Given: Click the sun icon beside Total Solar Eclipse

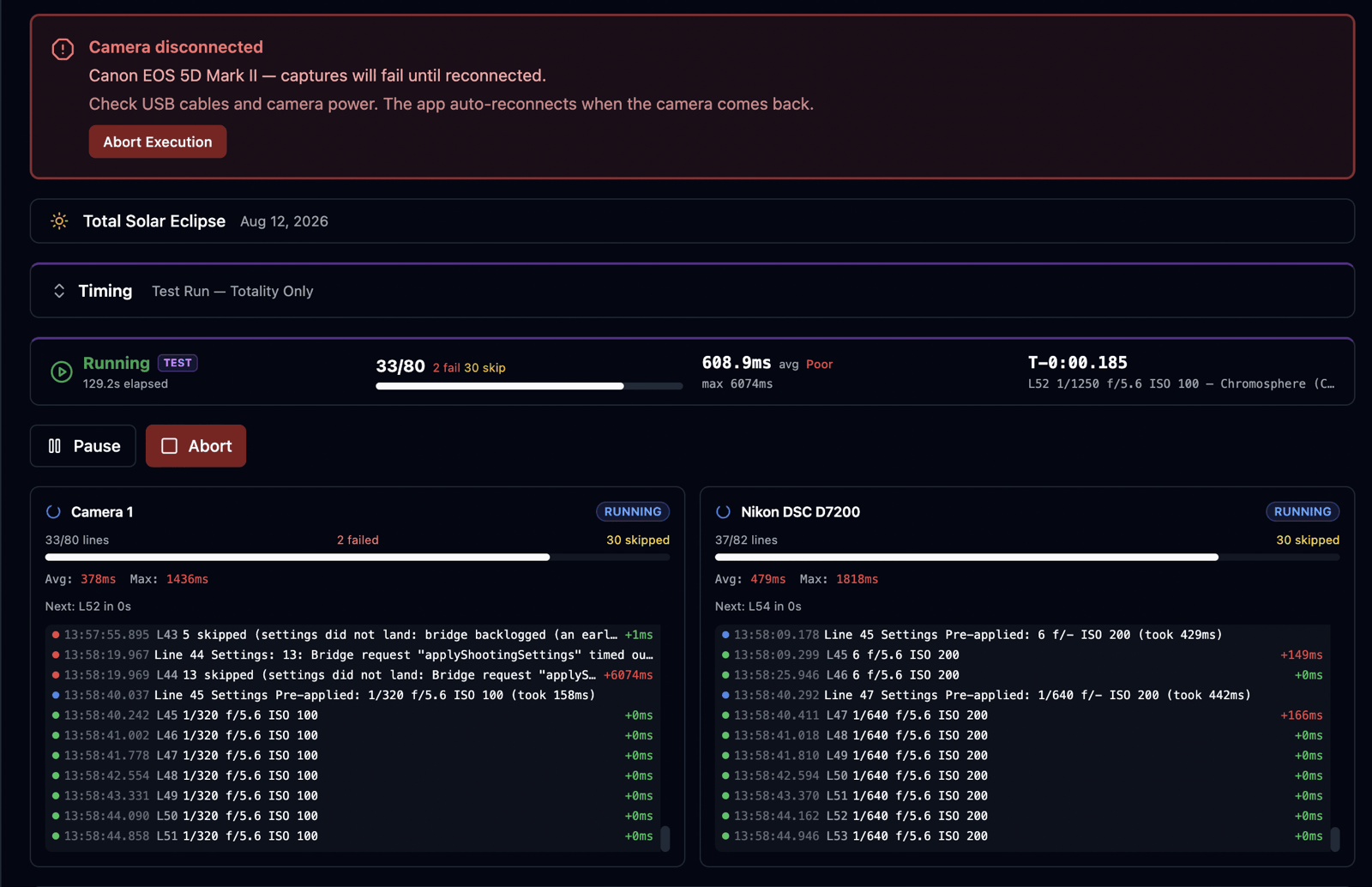Looking at the screenshot, I should [x=59, y=221].
